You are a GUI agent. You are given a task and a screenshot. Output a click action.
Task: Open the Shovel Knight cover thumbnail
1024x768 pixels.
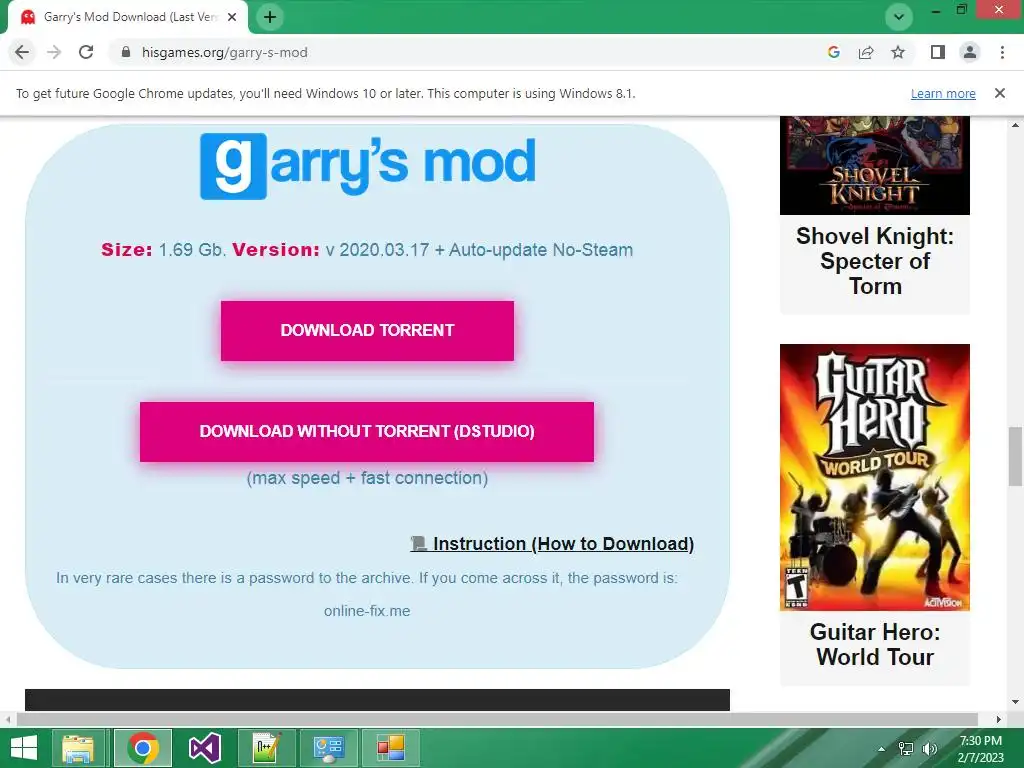coord(874,165)
